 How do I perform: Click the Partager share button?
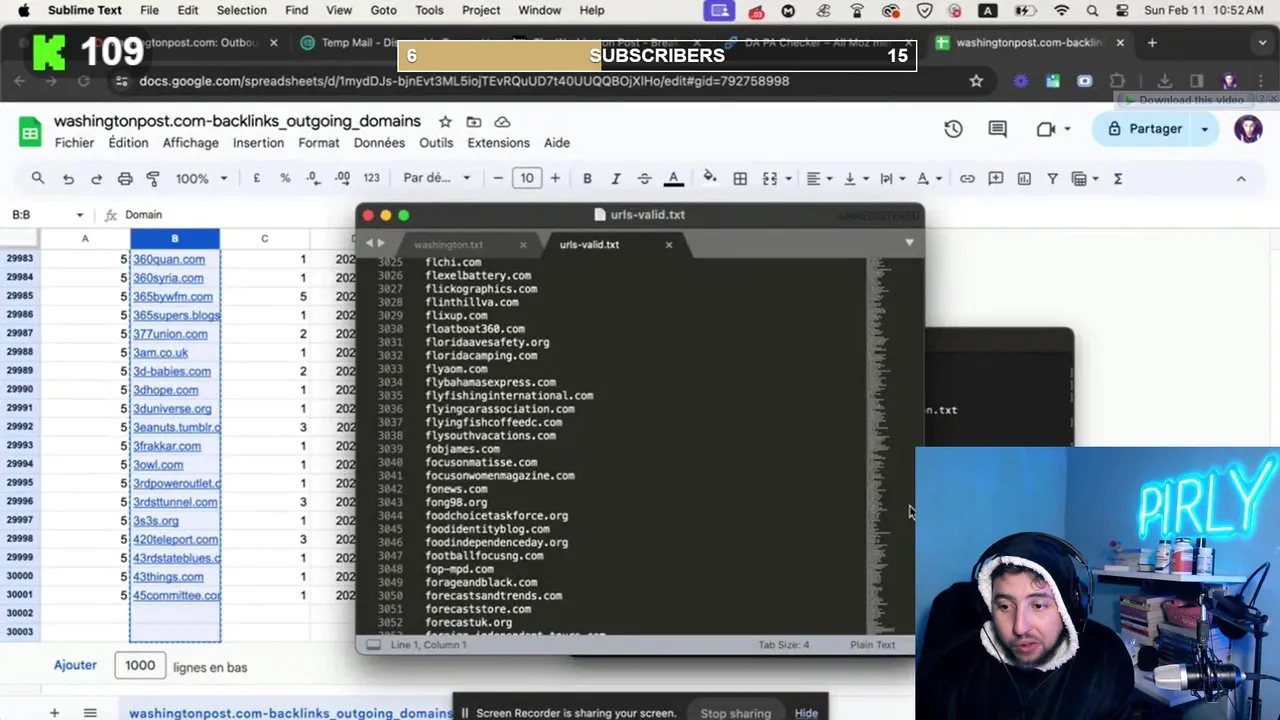pyautogui.click(x=1145, y=129)
